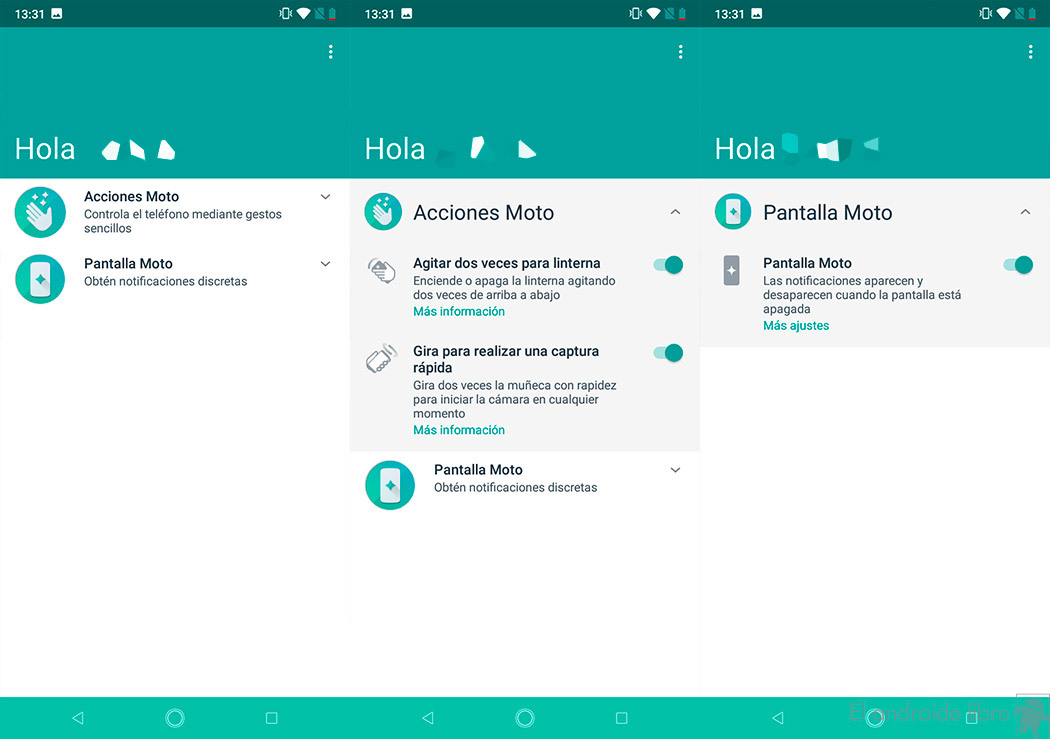This screenshot has height=739, width=1050.
Task: Select Pantalla Moto title in left screen
Action: click(x=128, y=263)
